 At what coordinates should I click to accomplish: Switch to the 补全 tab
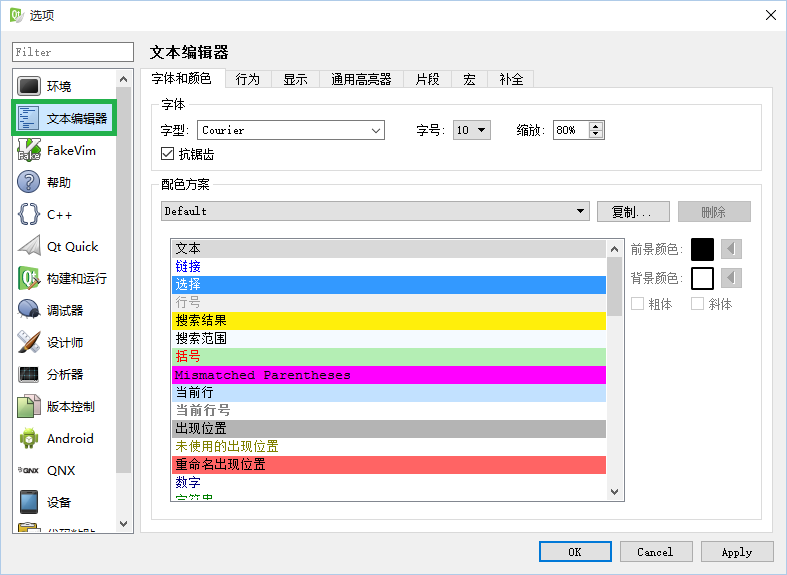pos(511,79)
